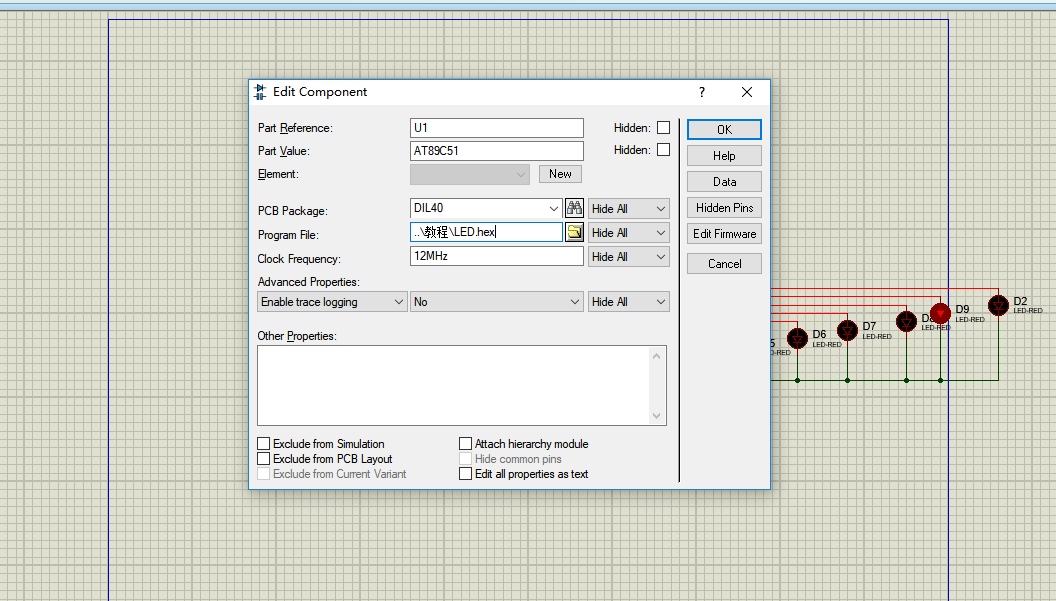
Task: Open the PCB Package DIL40 dropdown
Action: click(x=554, y=208)
